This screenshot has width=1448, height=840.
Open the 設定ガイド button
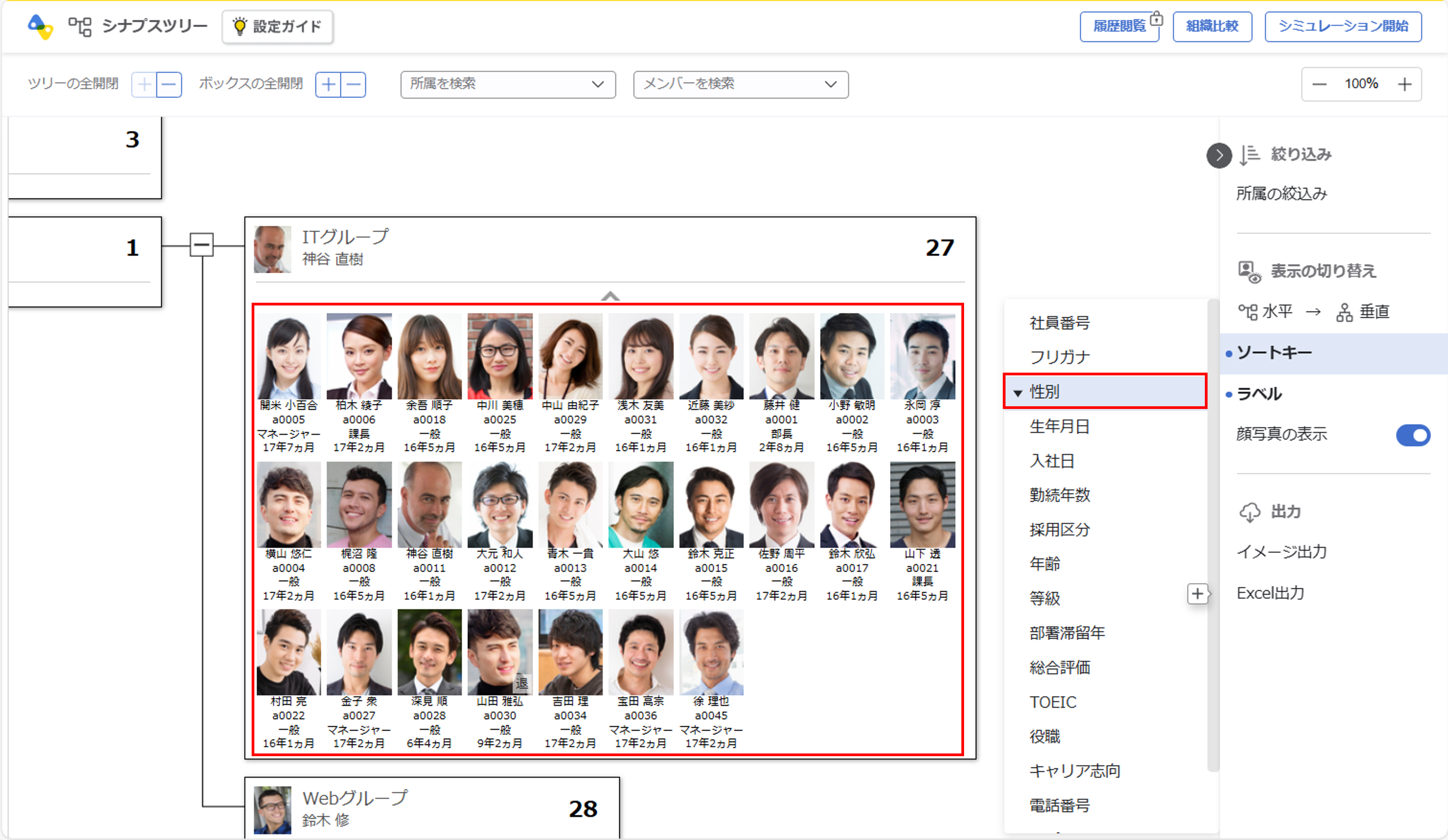pyautogui.click(x=277, y=26)
